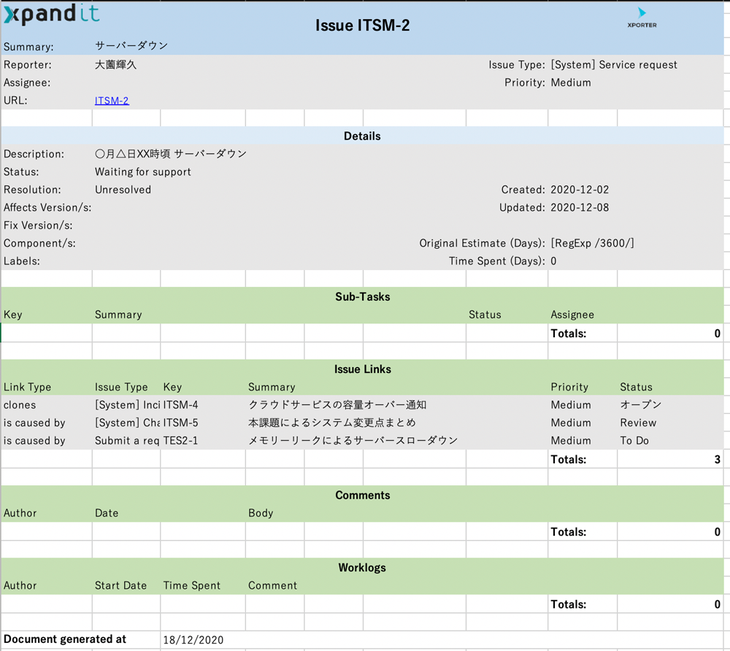The width and height of the screenshot is (730, 651).
Task: Click the Labels field label
Action: click(x=22, y=261)
